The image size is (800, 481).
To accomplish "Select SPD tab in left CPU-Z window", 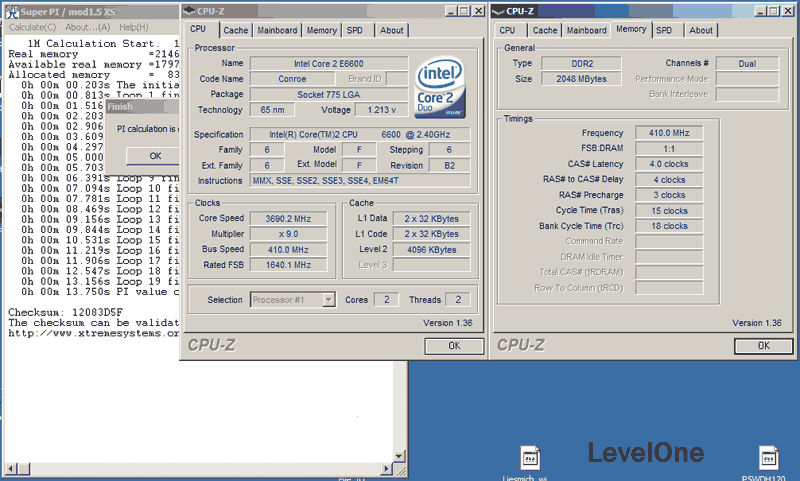I will [x=355, y=30].
